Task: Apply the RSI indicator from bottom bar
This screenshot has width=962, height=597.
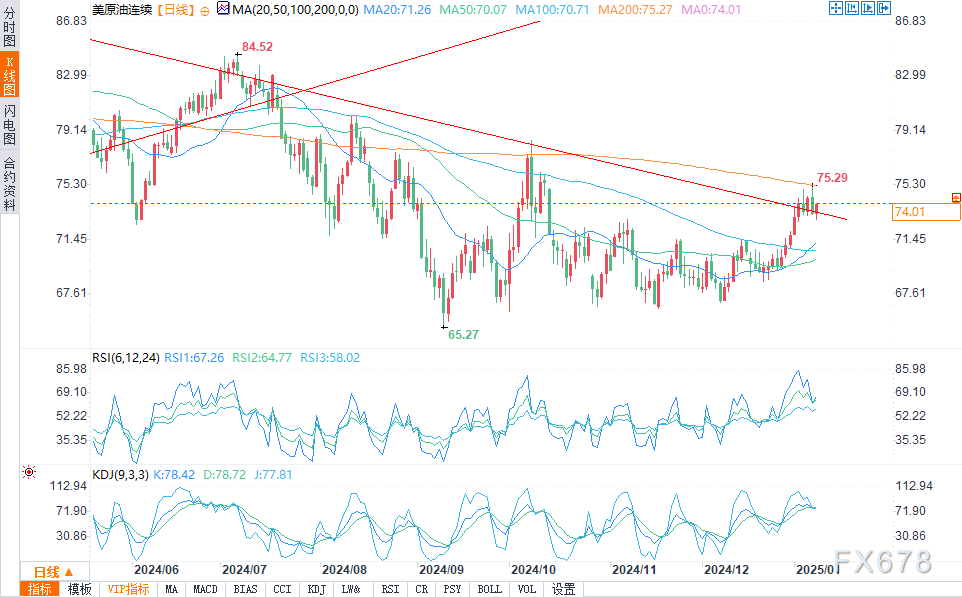Action: (390, 589)
